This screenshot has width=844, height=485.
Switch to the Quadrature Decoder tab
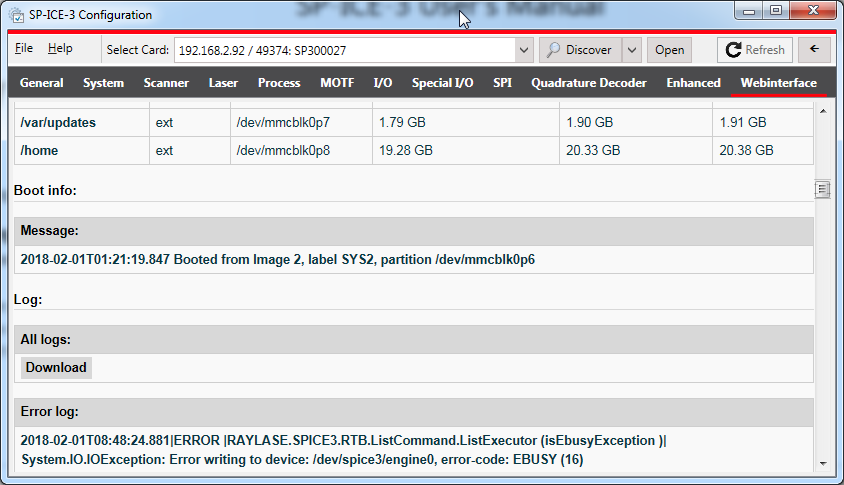click(x=589, y=83)
